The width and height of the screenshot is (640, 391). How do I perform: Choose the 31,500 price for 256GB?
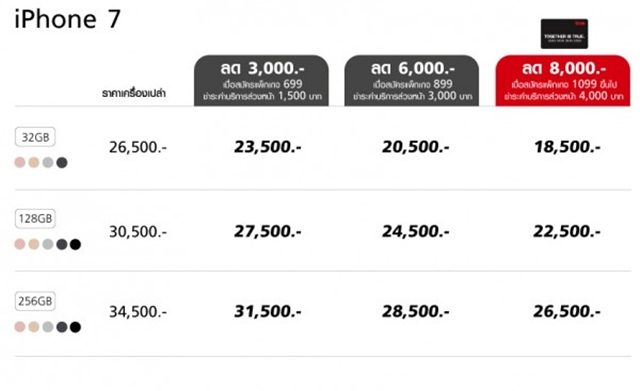268,311
